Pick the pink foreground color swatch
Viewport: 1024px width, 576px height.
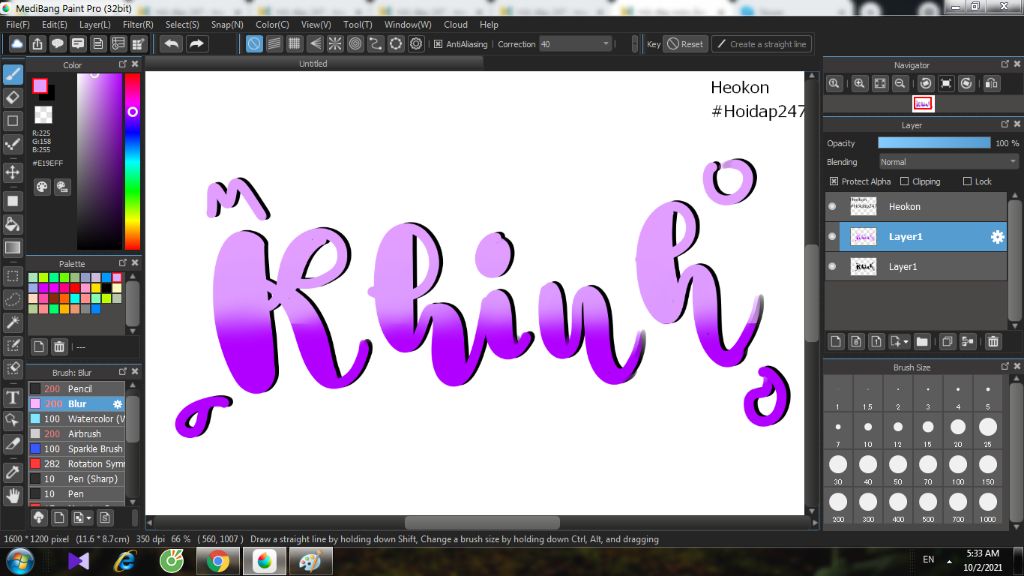[40, 86]
